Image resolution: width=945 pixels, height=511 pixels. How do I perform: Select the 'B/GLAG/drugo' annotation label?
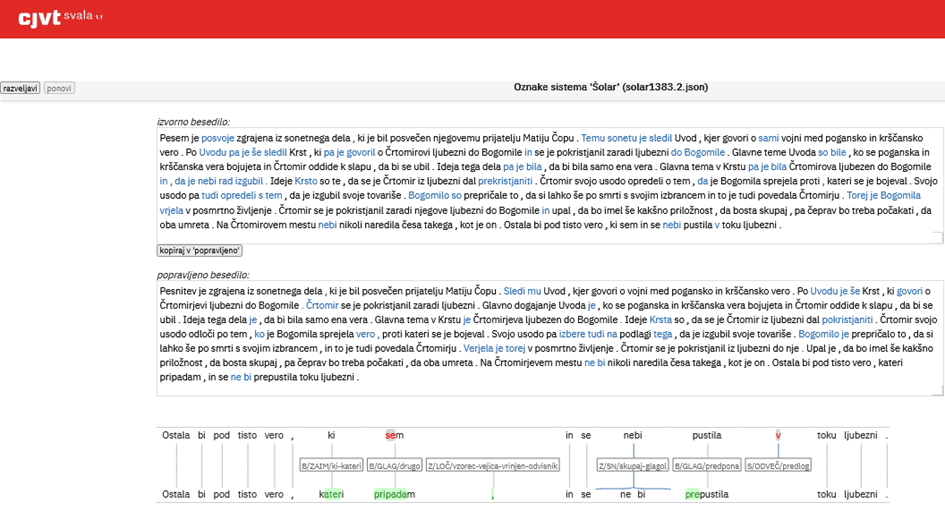click(x=394, y=465)
